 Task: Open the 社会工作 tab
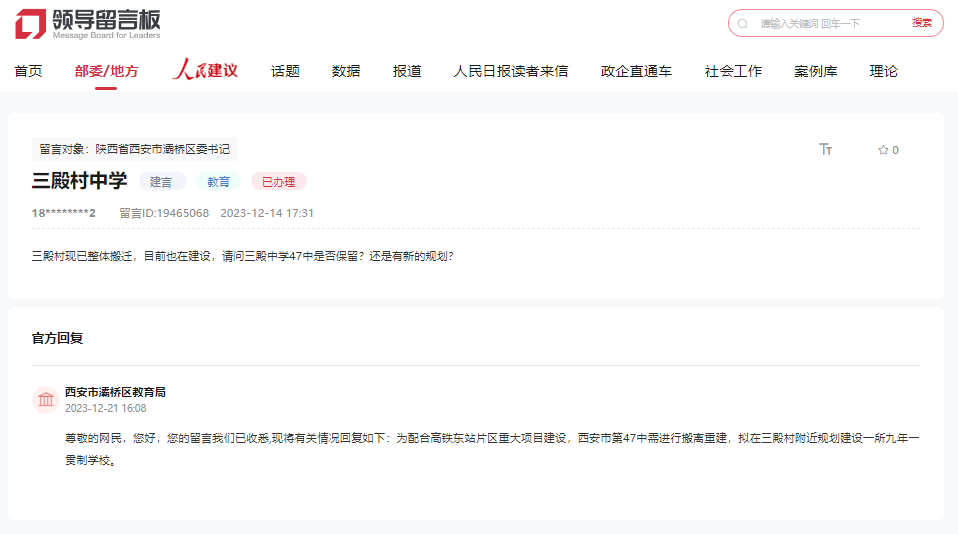[733, 71]
